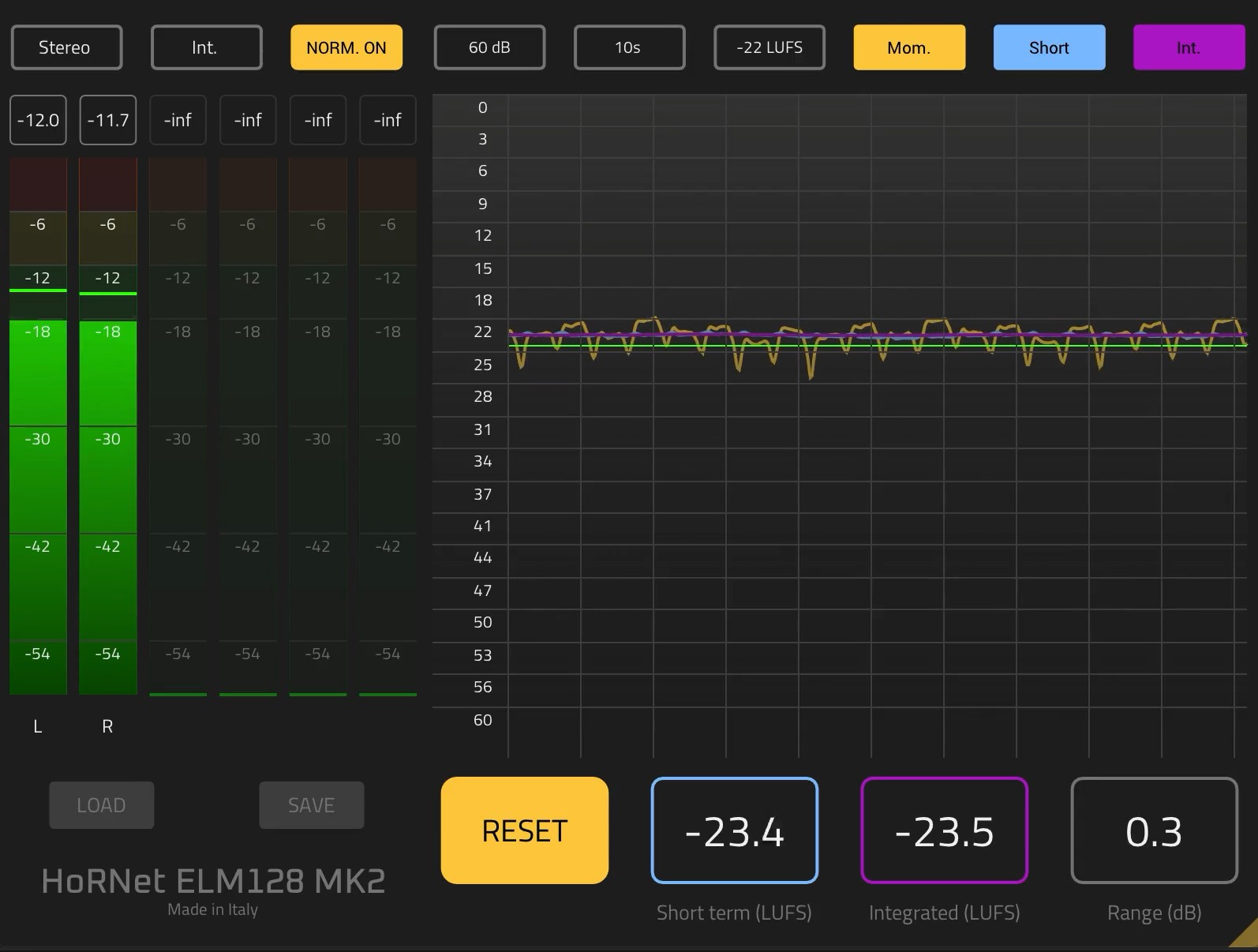Viewport: 1258px width, 952px height.
Task: Click the Short term (LUFS) label
Action: pyautogui.click(x=734, y=913)
